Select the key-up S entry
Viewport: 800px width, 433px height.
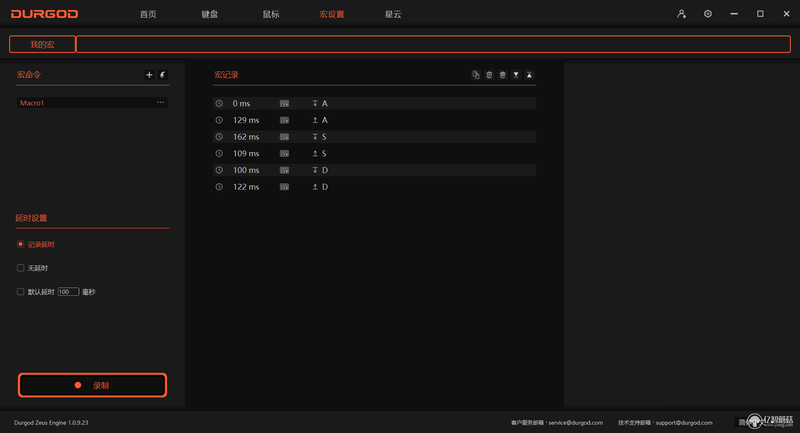[374, 154]
